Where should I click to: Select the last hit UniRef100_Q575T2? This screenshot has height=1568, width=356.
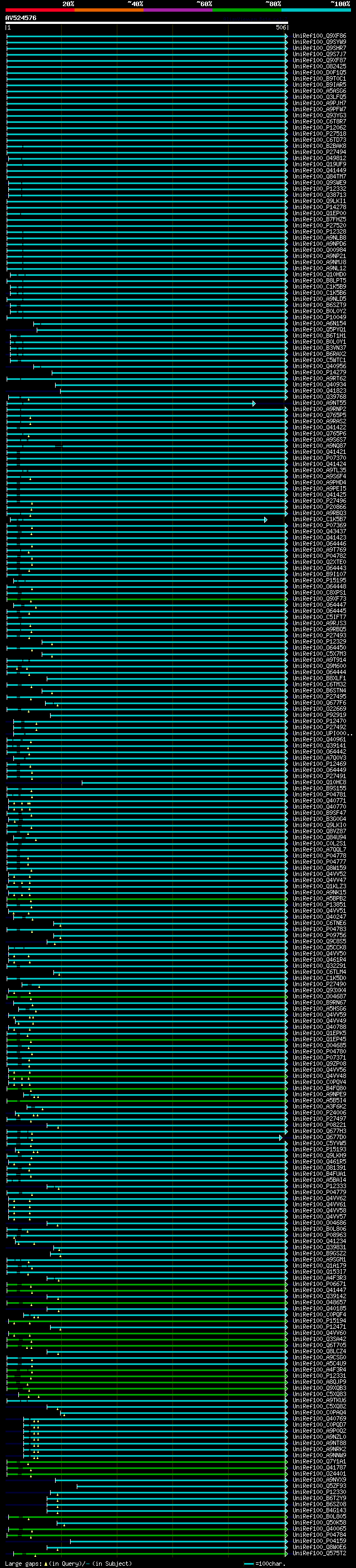click(319, 1554)
